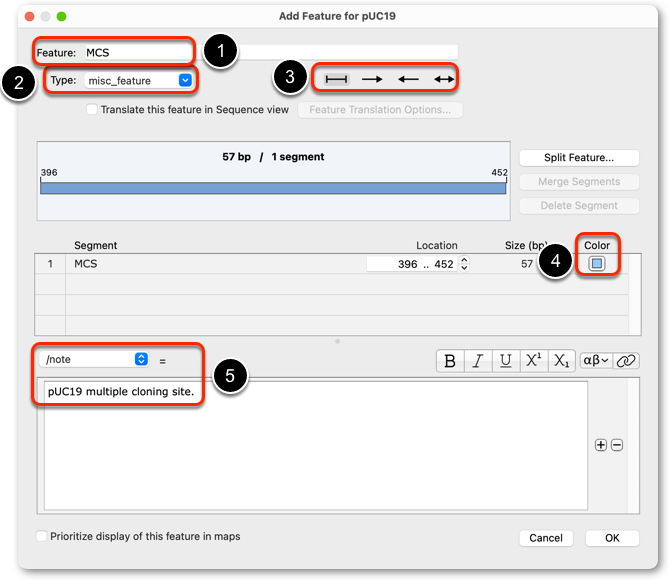Choose the reverse arrow directionality
The width and height of the screenshot is (669, 580).
tap(408, 79)
